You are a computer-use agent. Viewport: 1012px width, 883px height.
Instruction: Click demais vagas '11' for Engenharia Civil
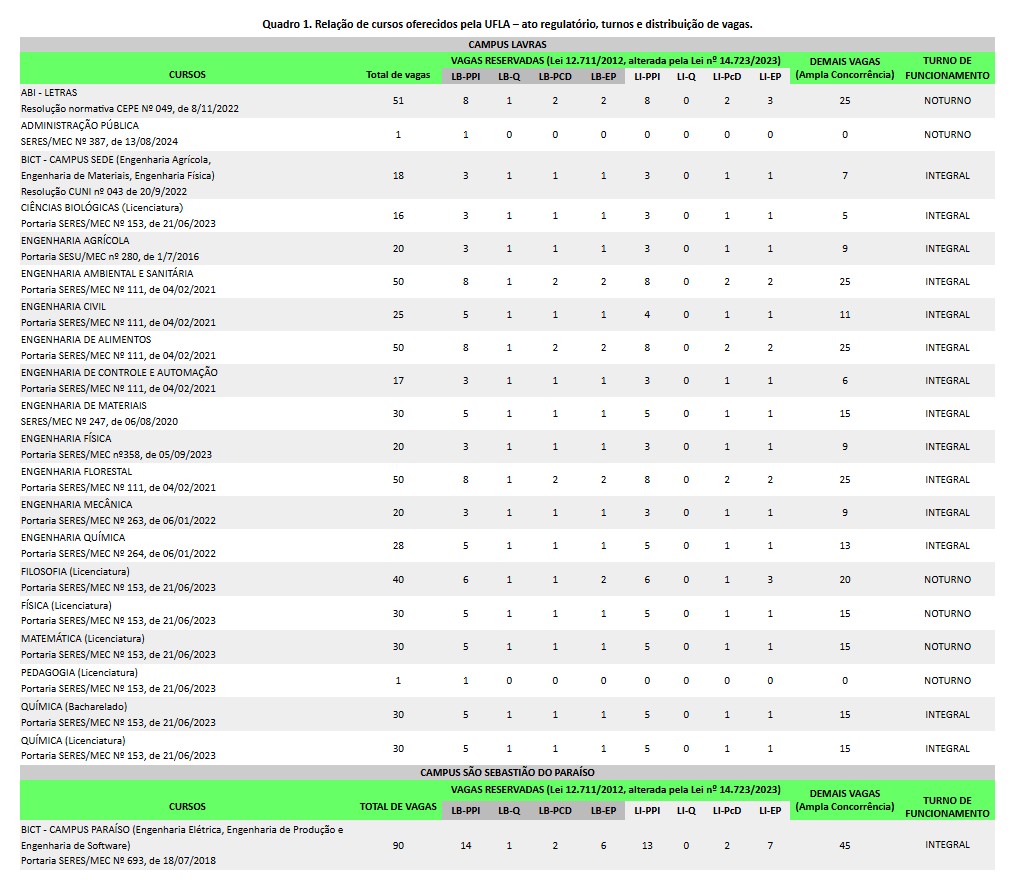pyautogui.click(x=845, y=314)
